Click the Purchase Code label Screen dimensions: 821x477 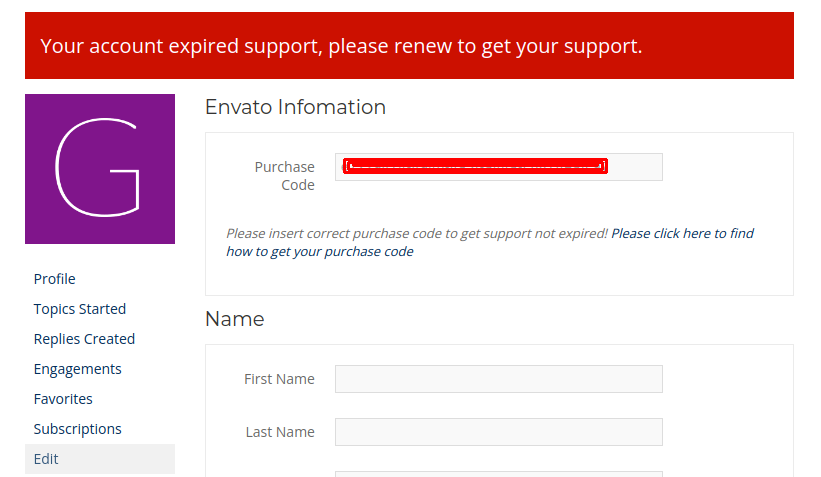(x=284, y=176)
